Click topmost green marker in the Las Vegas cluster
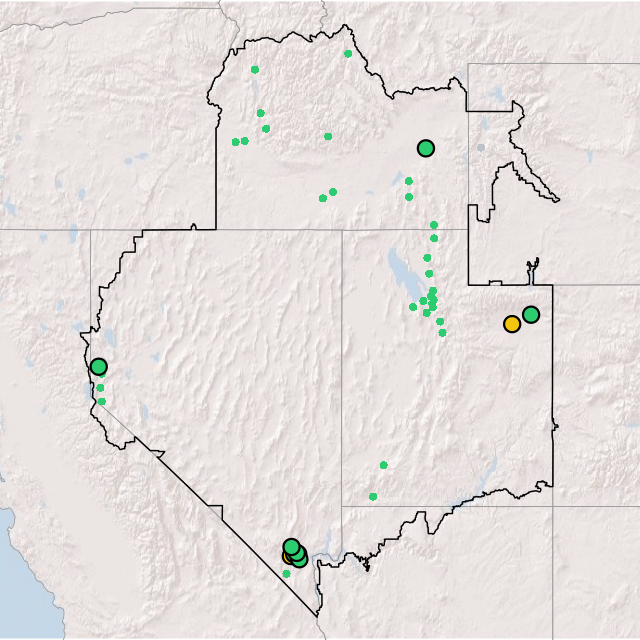 [x=291, y=547]
